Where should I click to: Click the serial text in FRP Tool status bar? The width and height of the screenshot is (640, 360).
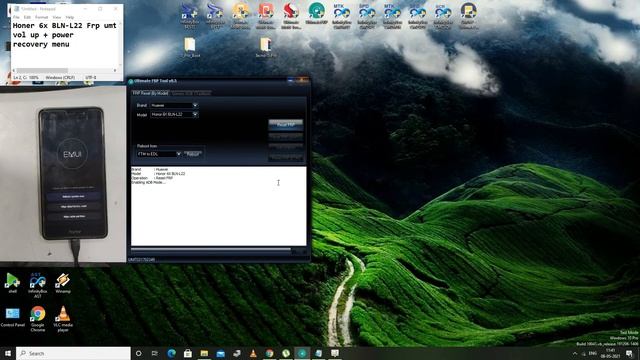(x=142, y=260)
